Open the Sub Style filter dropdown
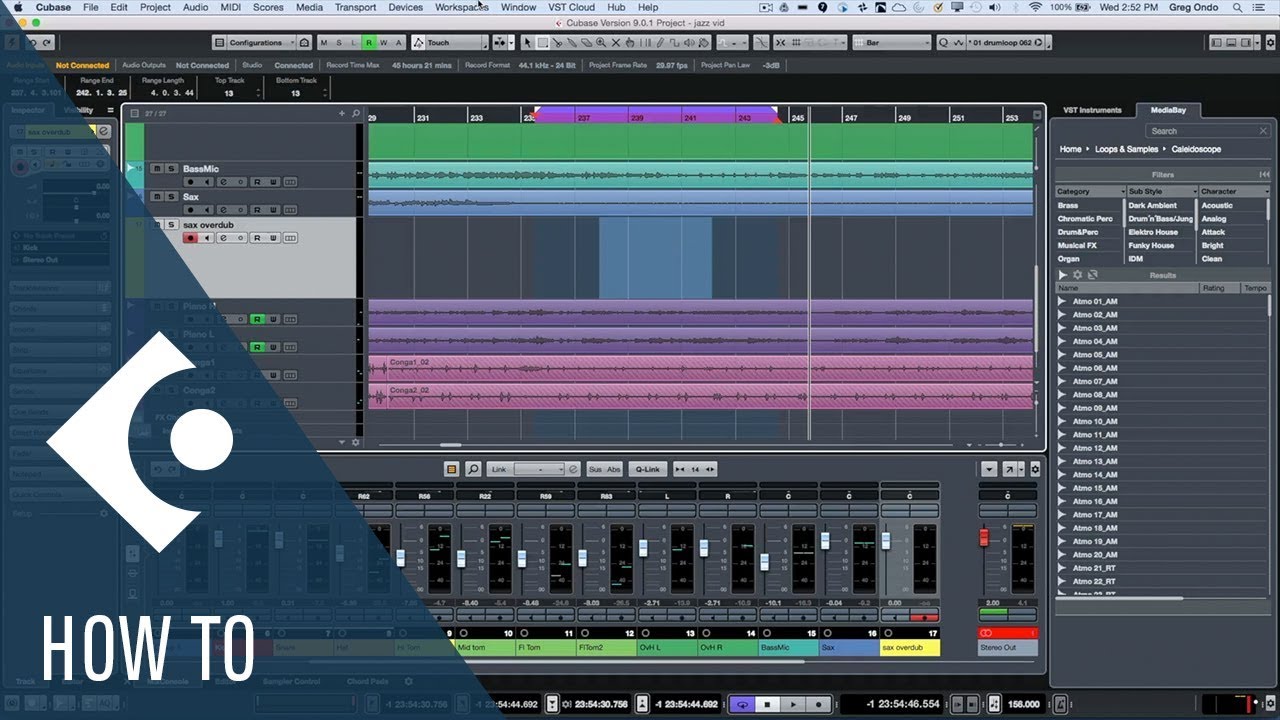This screenshot has width=1280, height=720. (x=1163, y=192)
